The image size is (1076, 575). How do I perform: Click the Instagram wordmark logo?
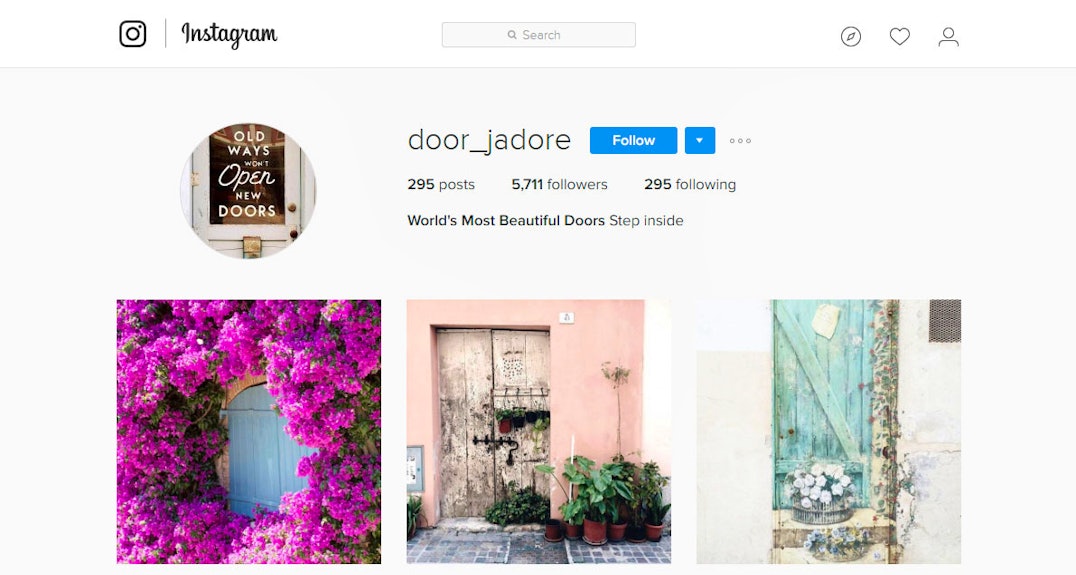pos(229,34)
